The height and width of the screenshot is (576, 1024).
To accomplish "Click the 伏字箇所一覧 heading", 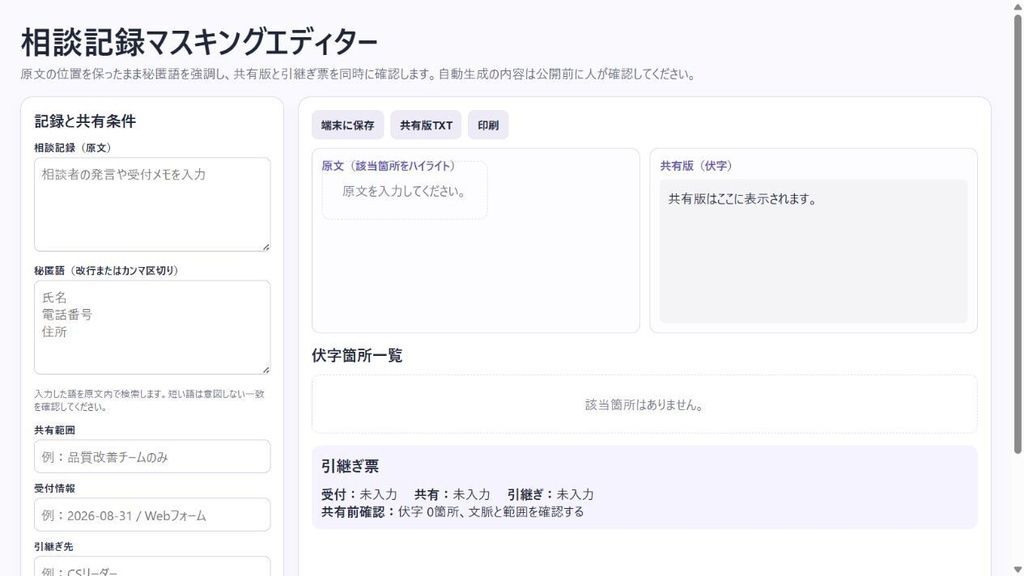I will click(x=357, y=355).
